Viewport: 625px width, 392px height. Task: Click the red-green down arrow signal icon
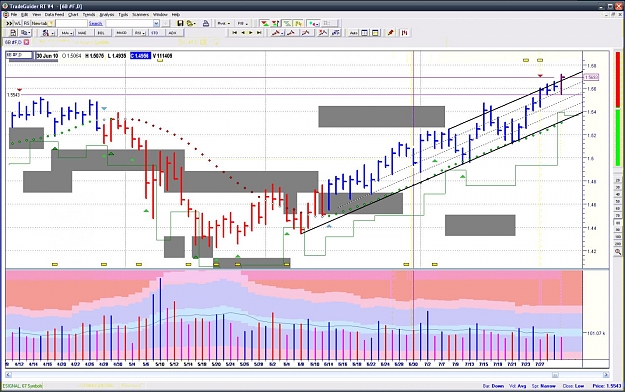pos(265,24)
